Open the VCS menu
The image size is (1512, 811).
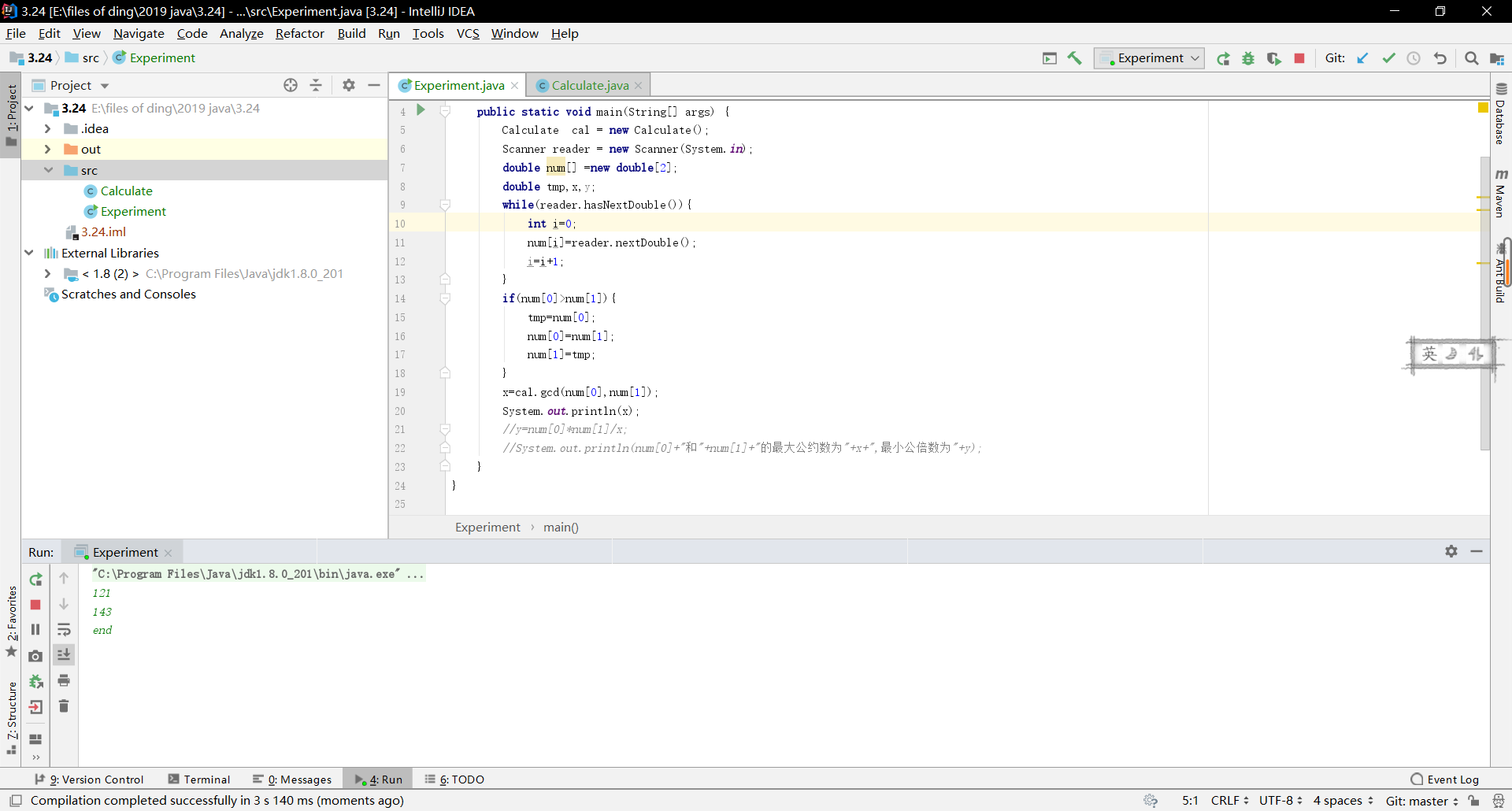tap(468, 33)
